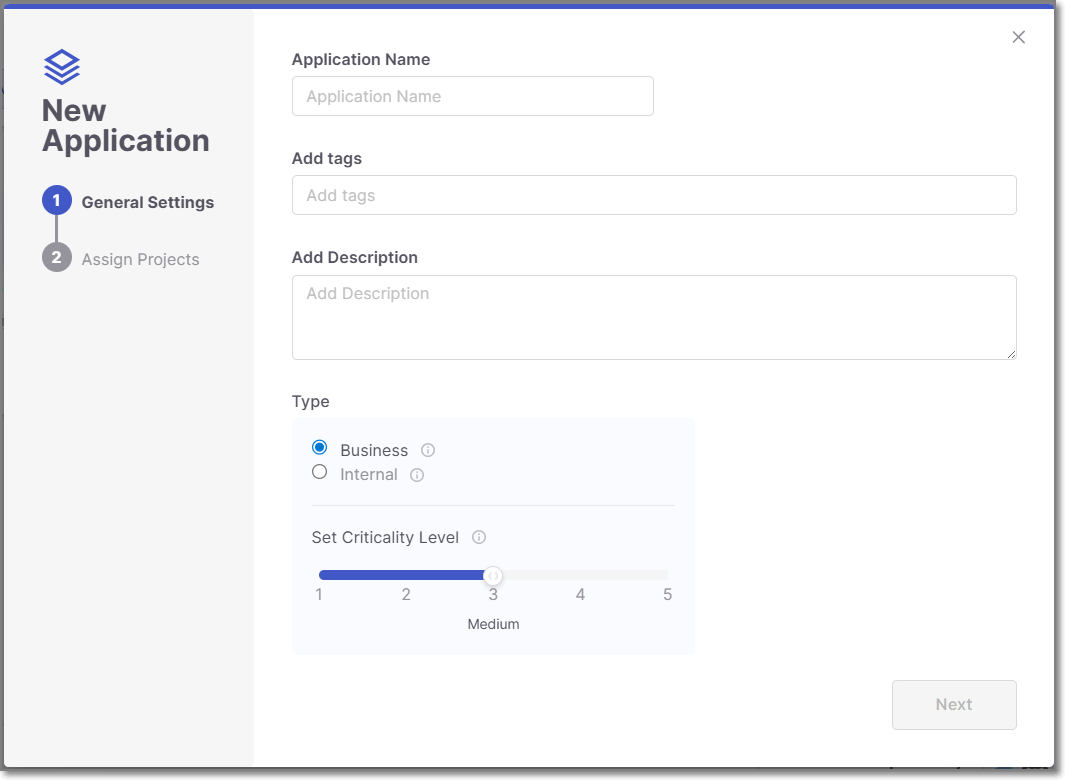Click the layered stack logo icon

(62, 66)
